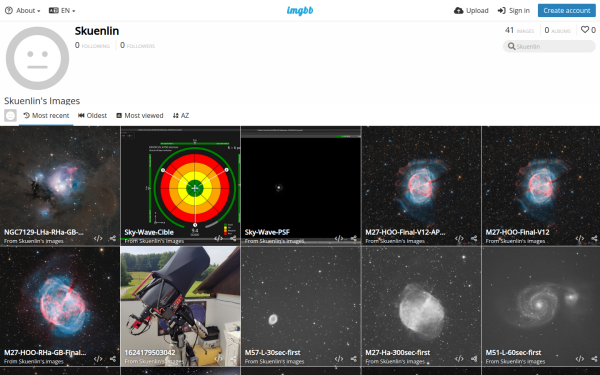Screen dimensions: 600x375
Task: Click 'From Skuenlin's images' under NGC7129
Action: click(x=34, y=241)
